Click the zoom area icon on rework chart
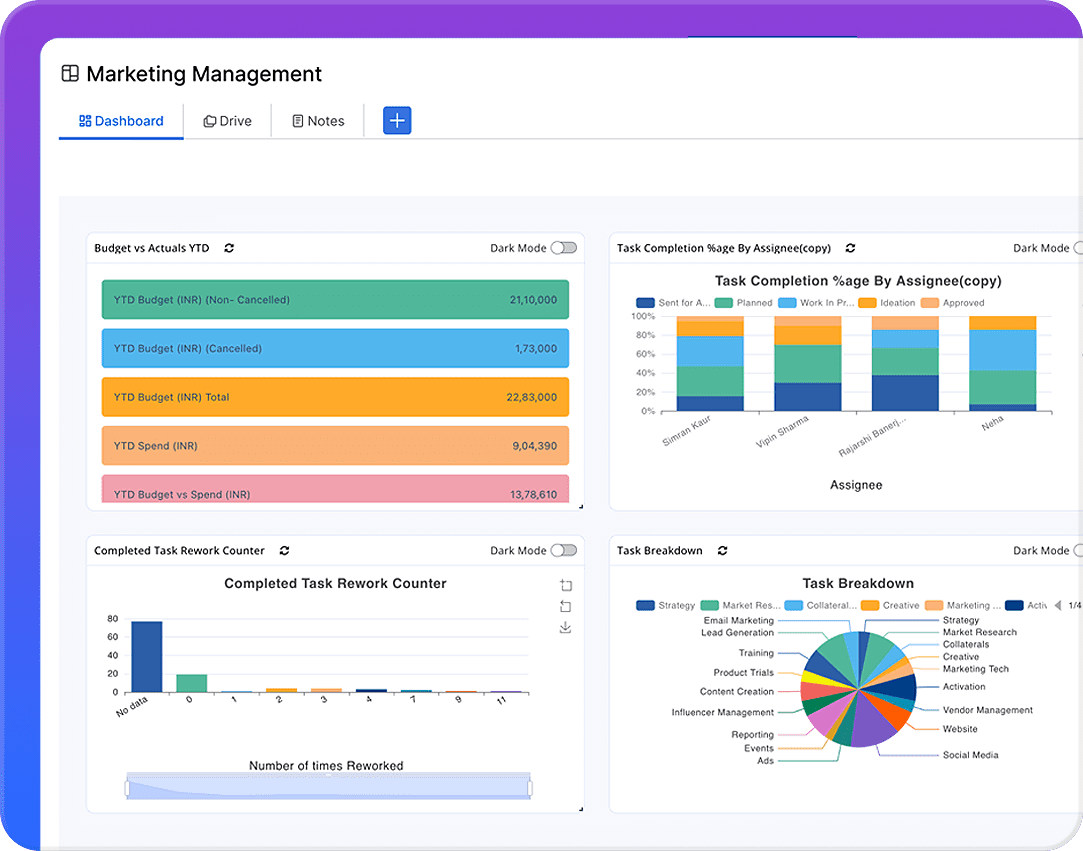The height and width of the screenshot is (851, 1083). pyautogui.click(x=566, y=585)
